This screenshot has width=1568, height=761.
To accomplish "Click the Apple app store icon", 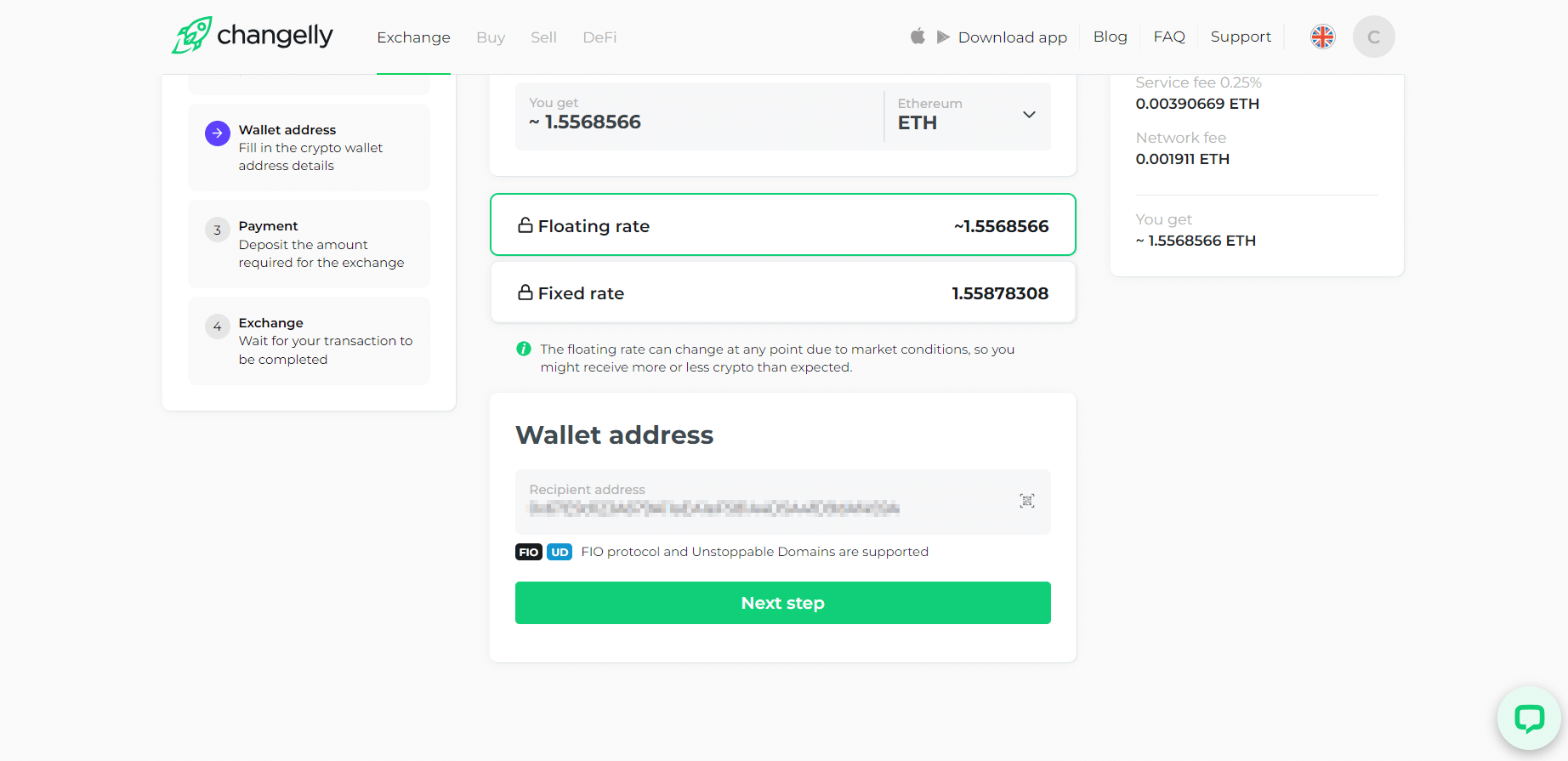I will [x=918, y=37].
